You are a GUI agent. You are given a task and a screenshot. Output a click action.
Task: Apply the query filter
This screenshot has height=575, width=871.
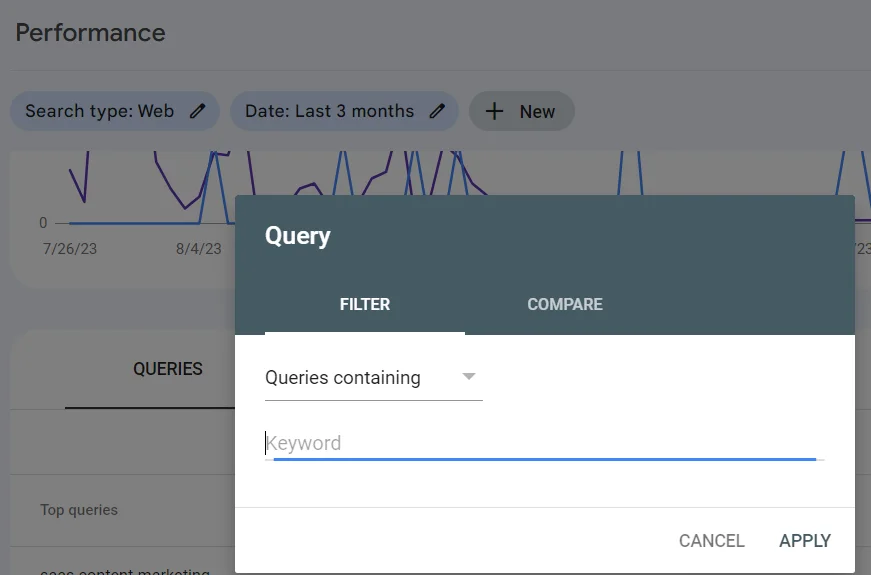pos(805,541)
